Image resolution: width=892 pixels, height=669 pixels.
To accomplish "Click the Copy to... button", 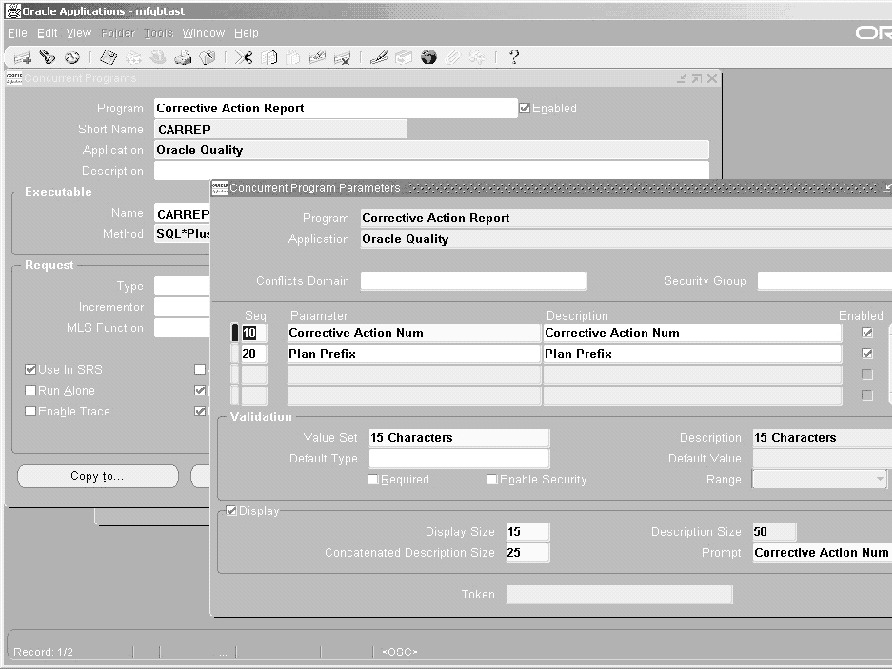I will 98,476.
